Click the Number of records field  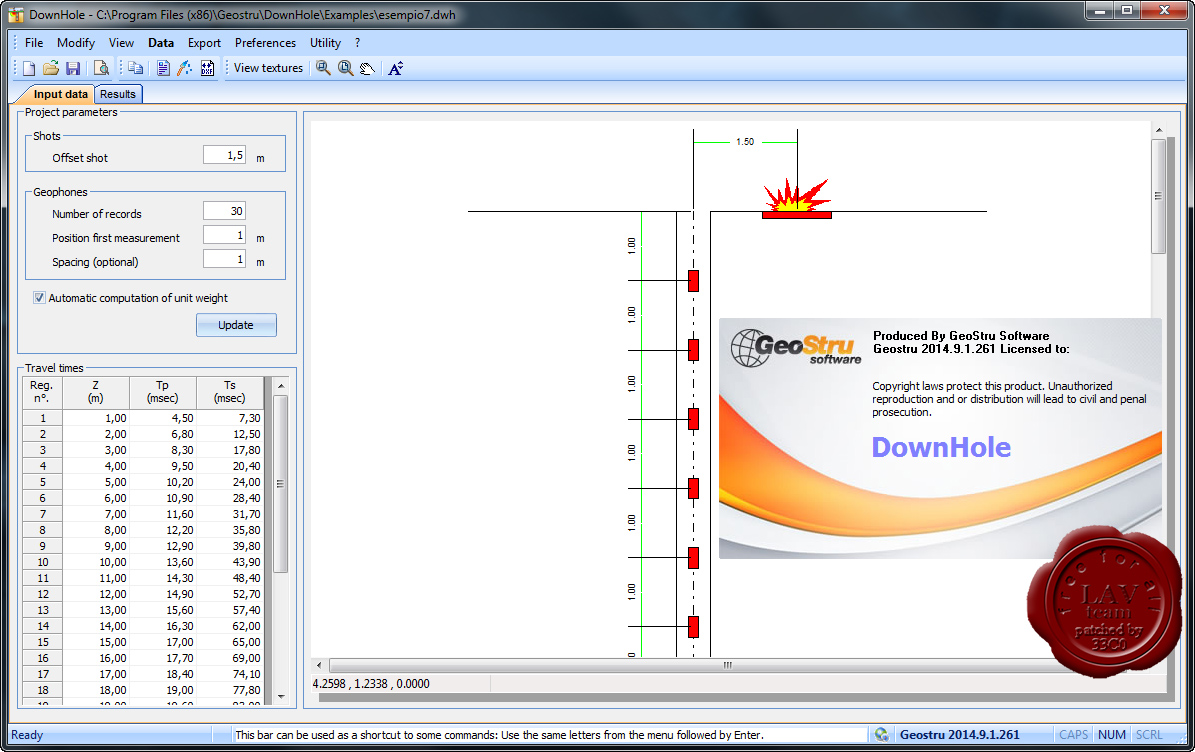[x=225, y=211]
